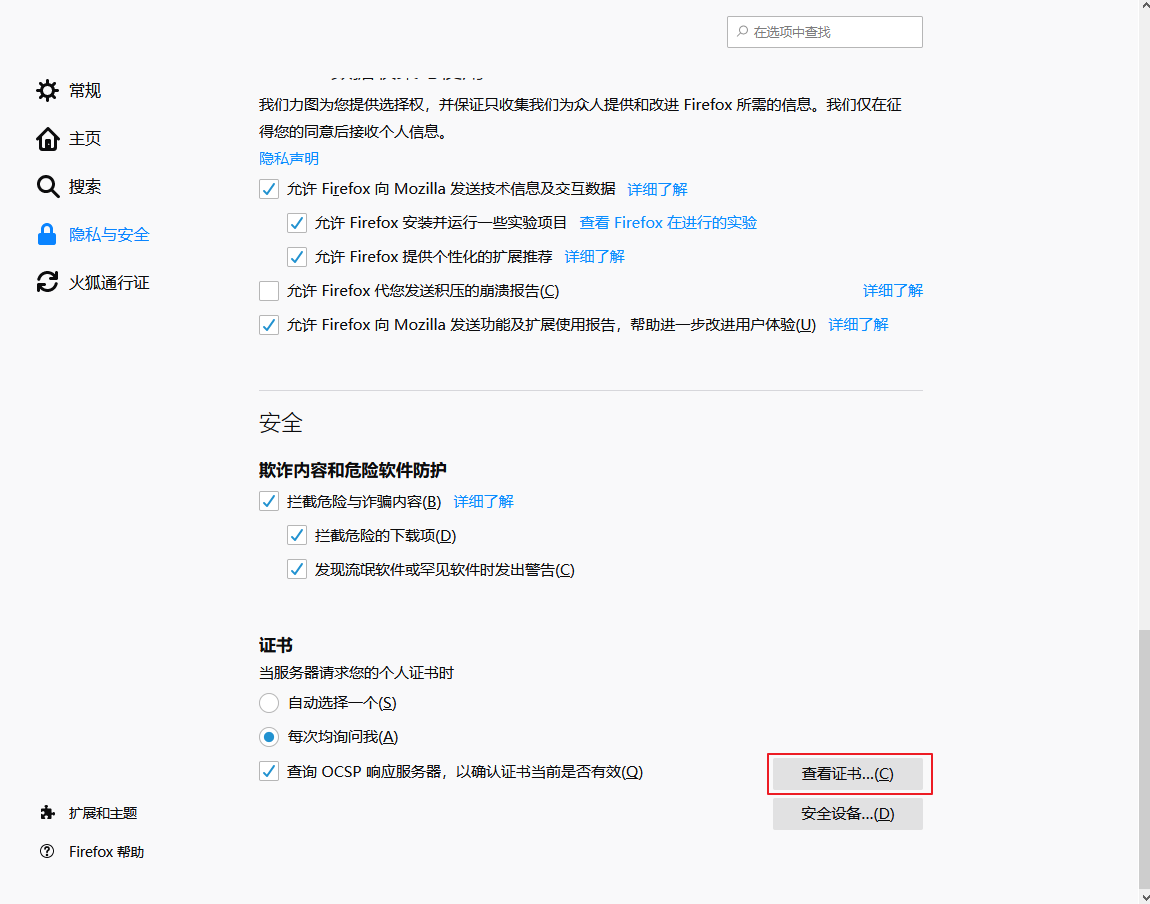Select the 每次均询问我 radio button

[269, 737]
